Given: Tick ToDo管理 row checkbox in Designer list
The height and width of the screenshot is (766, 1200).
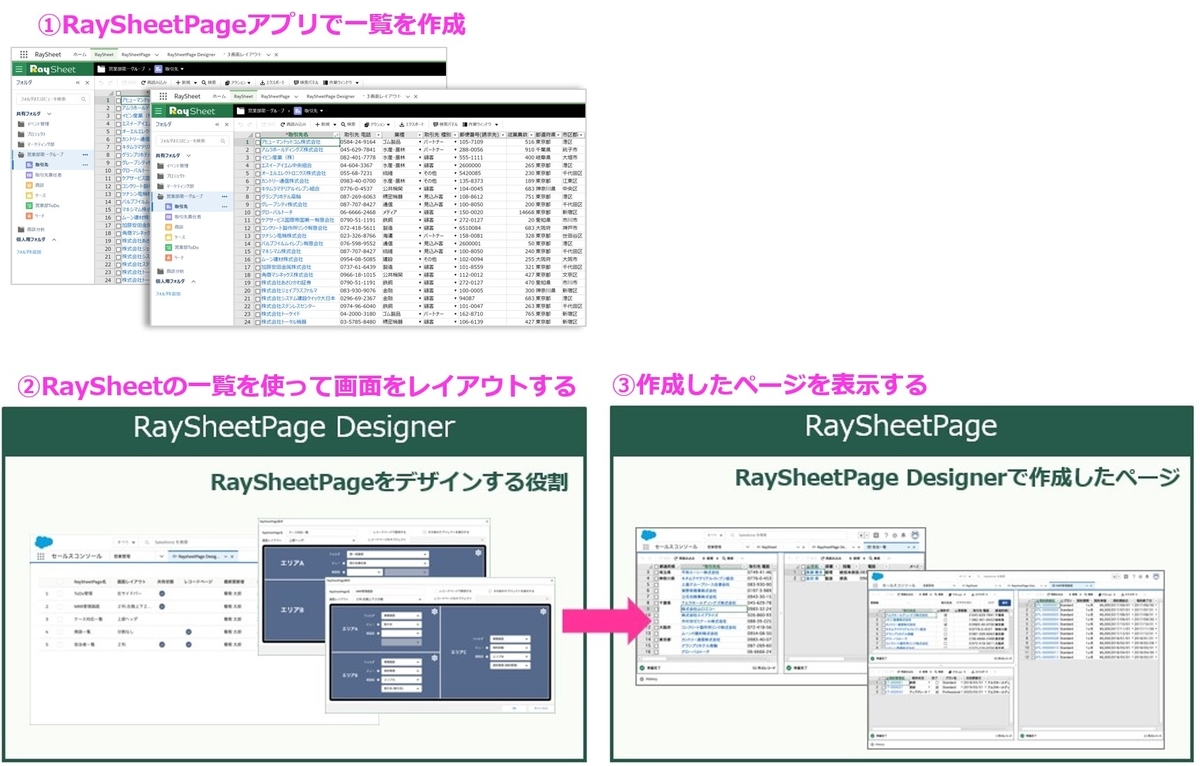Looking at the screenshot, I should [60, 593].
